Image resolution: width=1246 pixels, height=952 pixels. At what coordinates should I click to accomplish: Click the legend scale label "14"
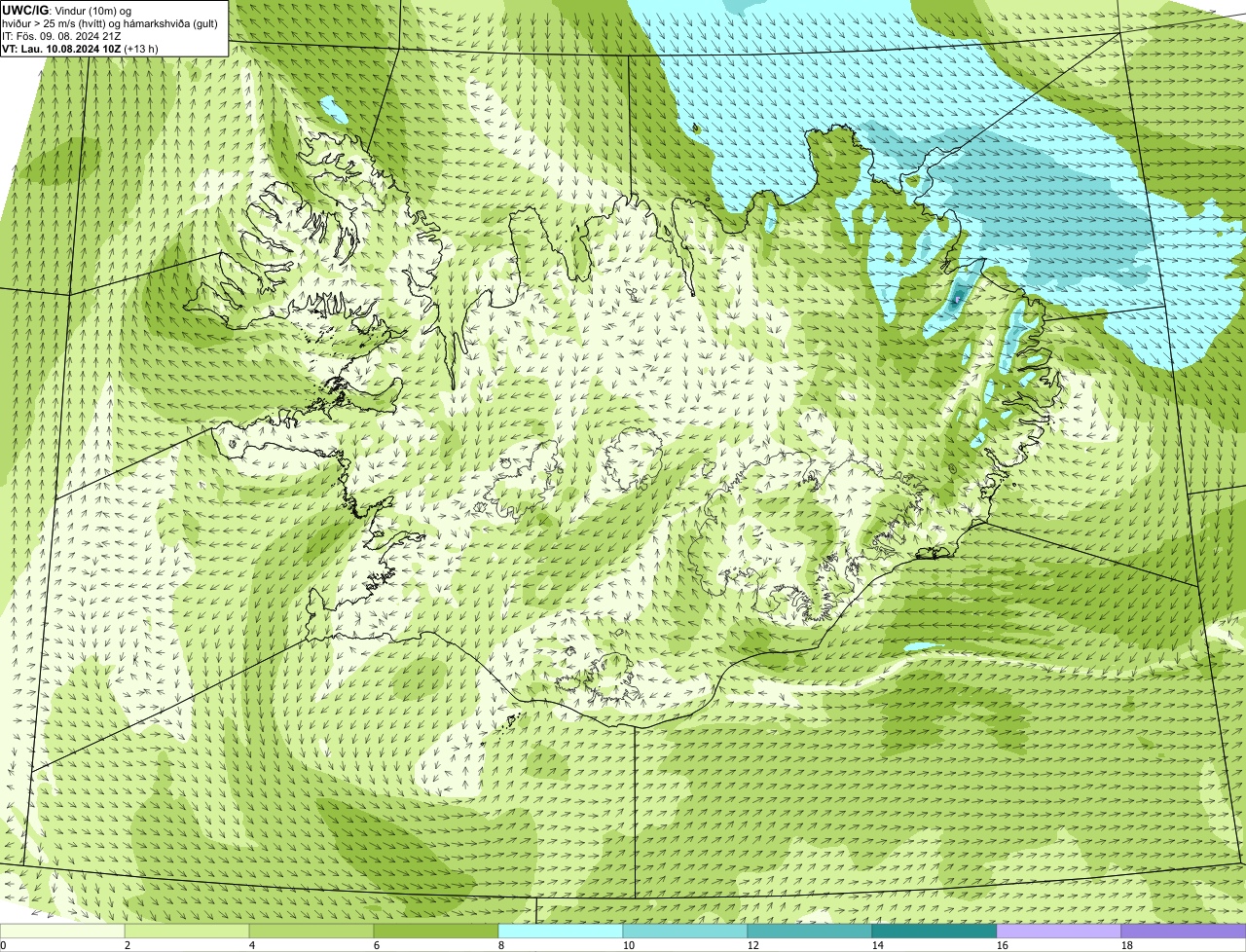pos(878,945)
